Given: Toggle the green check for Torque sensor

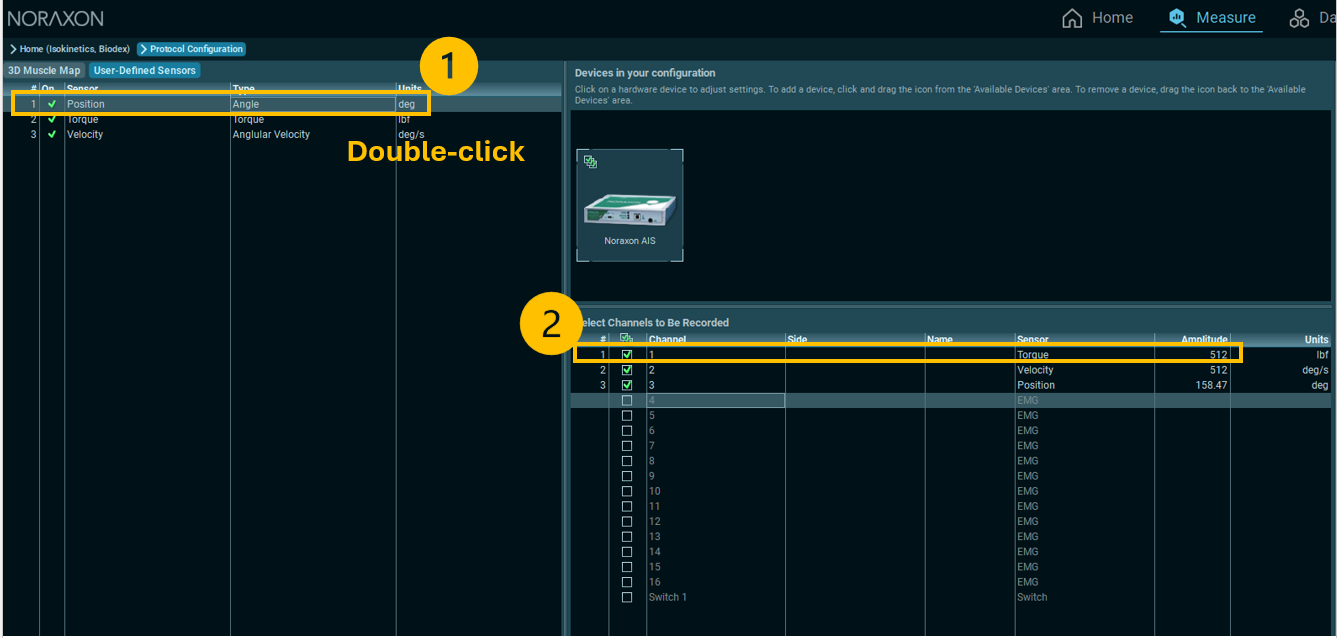Looking at the screenshot, I should pos(52,119).
